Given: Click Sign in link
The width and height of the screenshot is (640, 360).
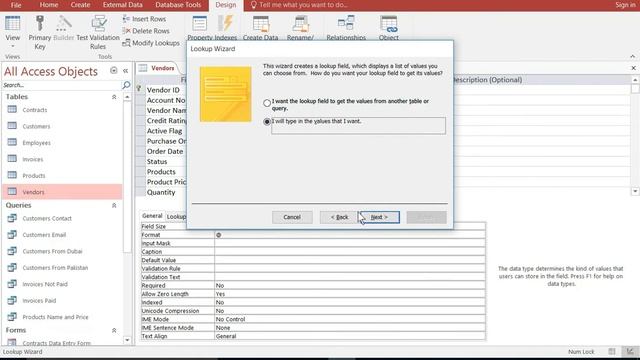Looking at the screenshot, I should (x=625, y=5).
